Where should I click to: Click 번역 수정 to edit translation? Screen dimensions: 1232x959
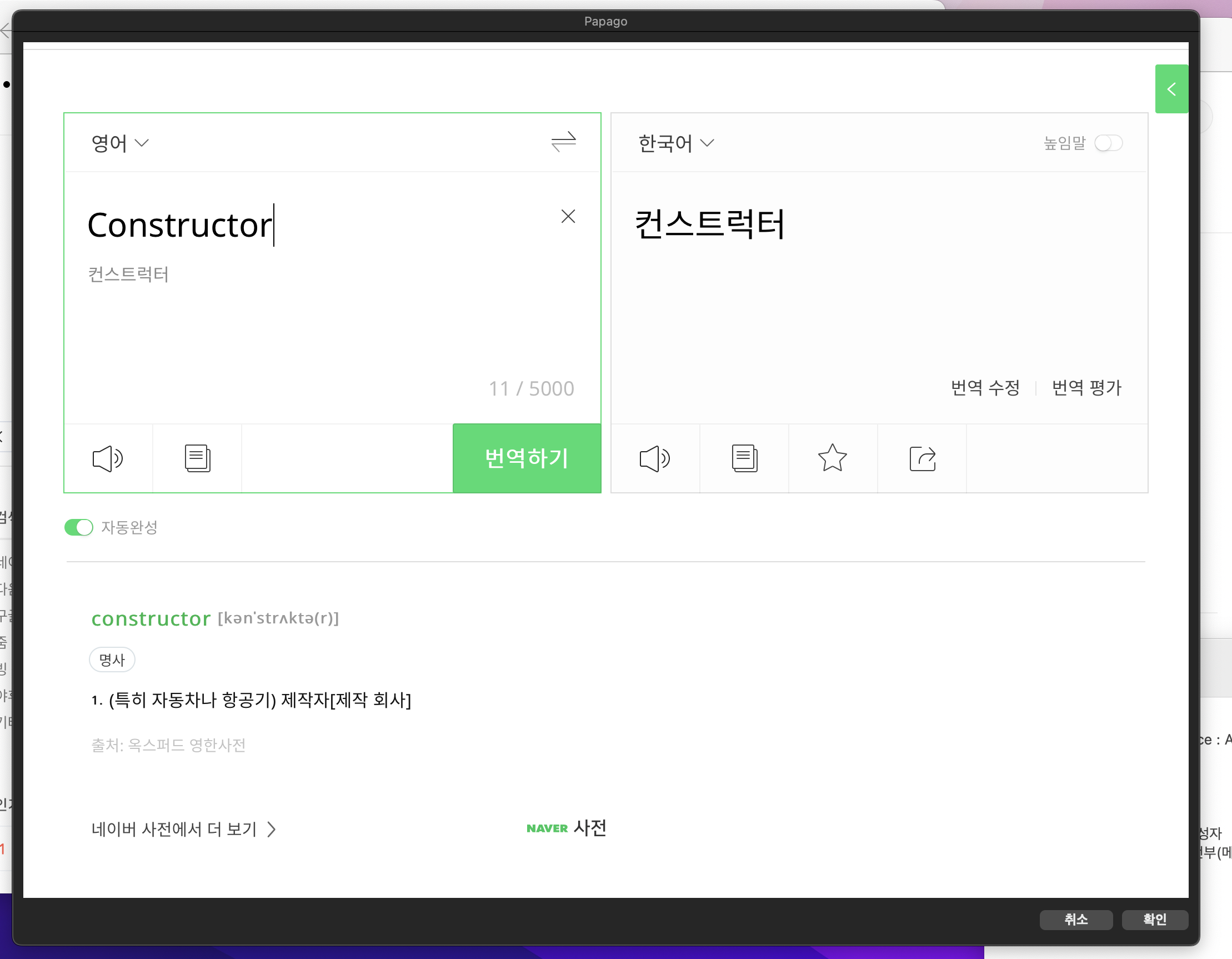985,388
